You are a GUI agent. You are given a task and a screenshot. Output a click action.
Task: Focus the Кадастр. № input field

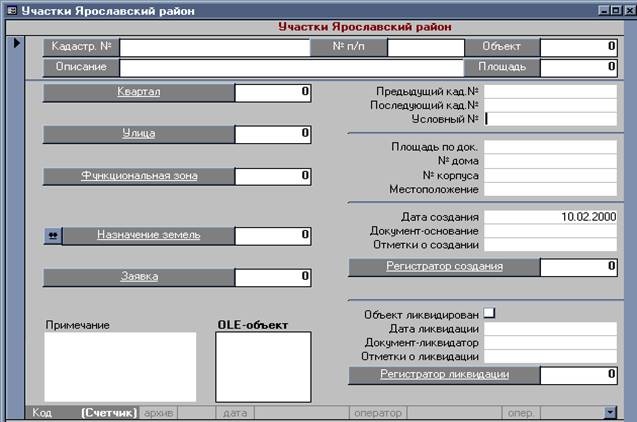214,47
